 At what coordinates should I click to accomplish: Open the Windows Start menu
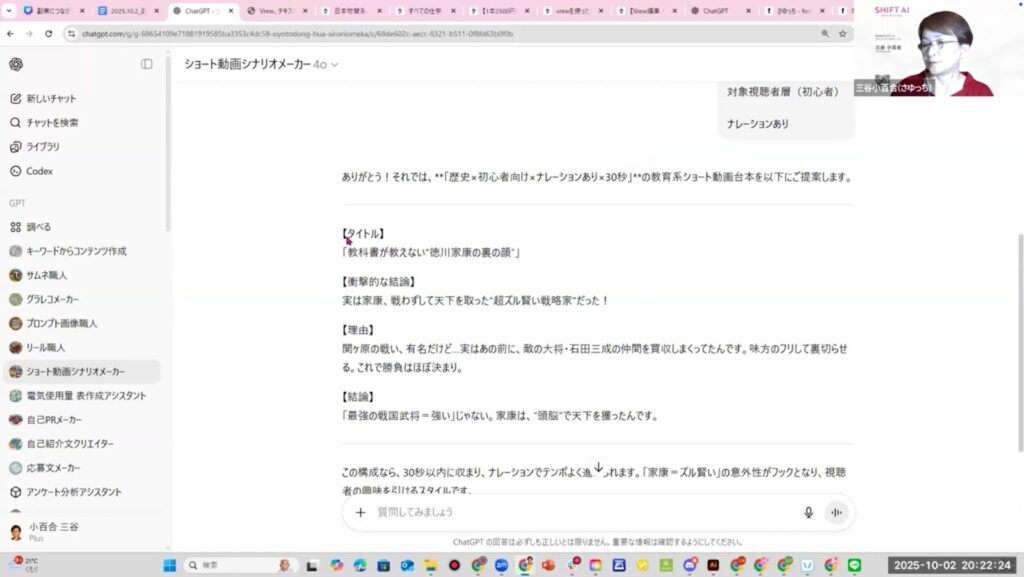[168, 565]
